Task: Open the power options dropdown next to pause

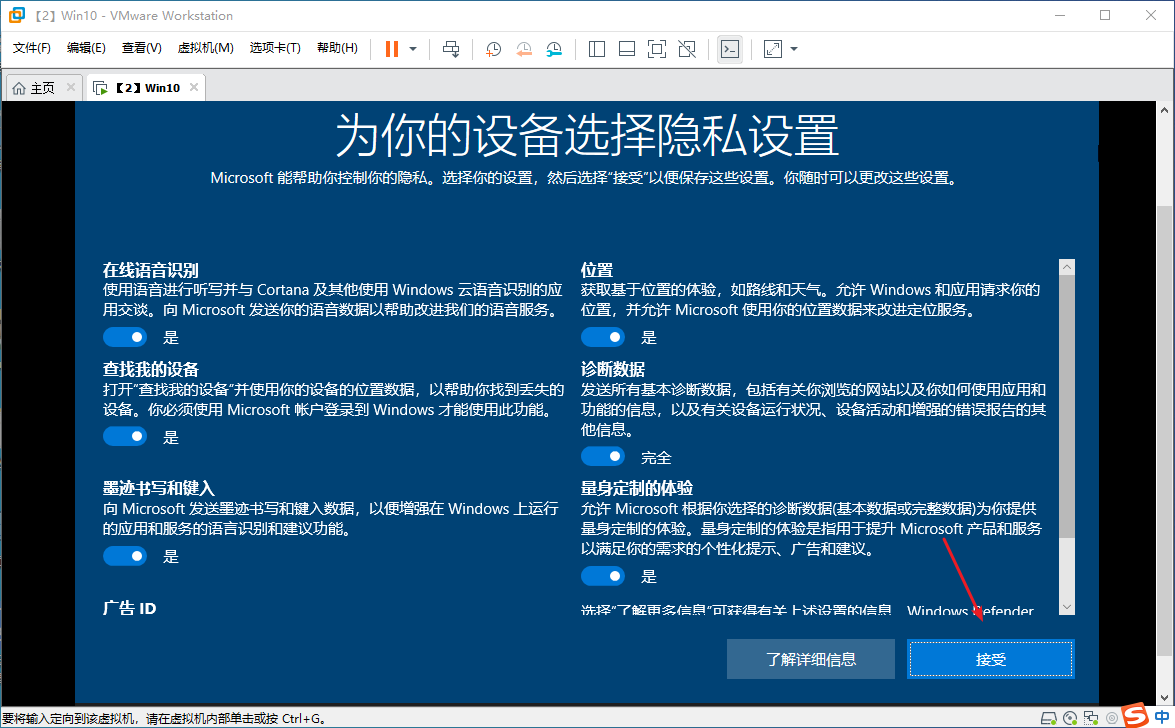Action: click(413, 49)
